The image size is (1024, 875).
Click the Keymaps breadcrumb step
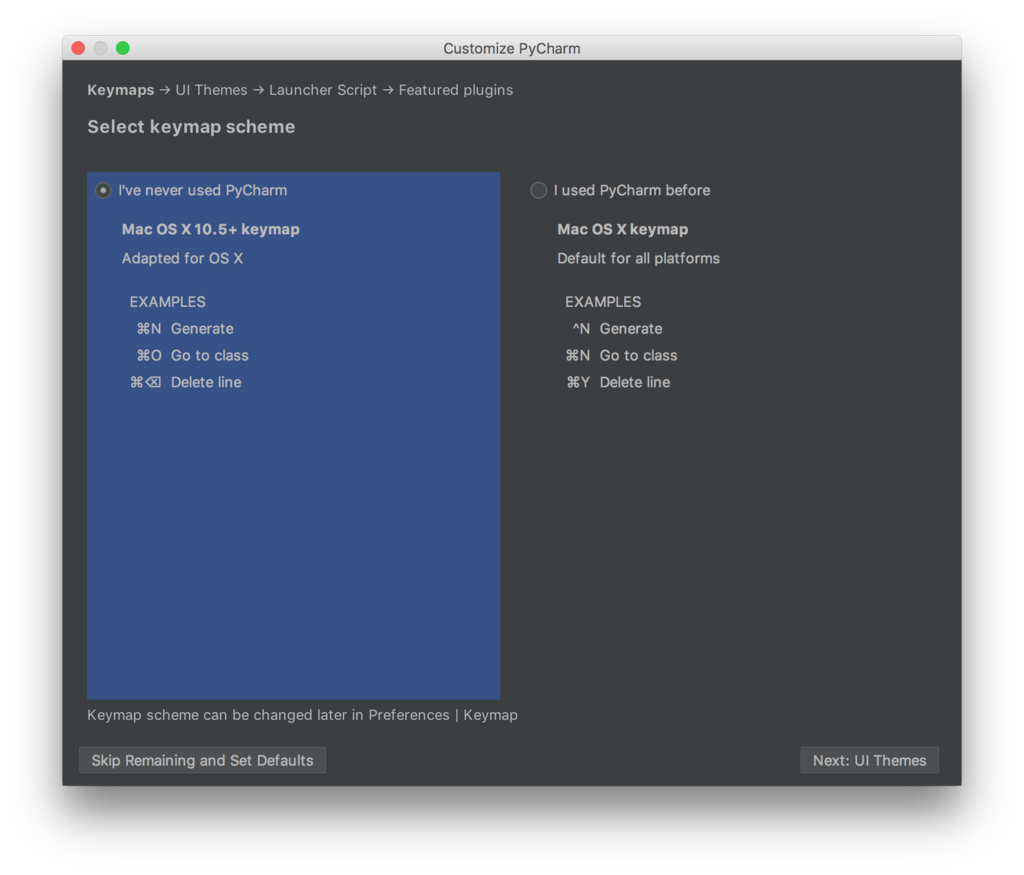click(x=121, y=90)
